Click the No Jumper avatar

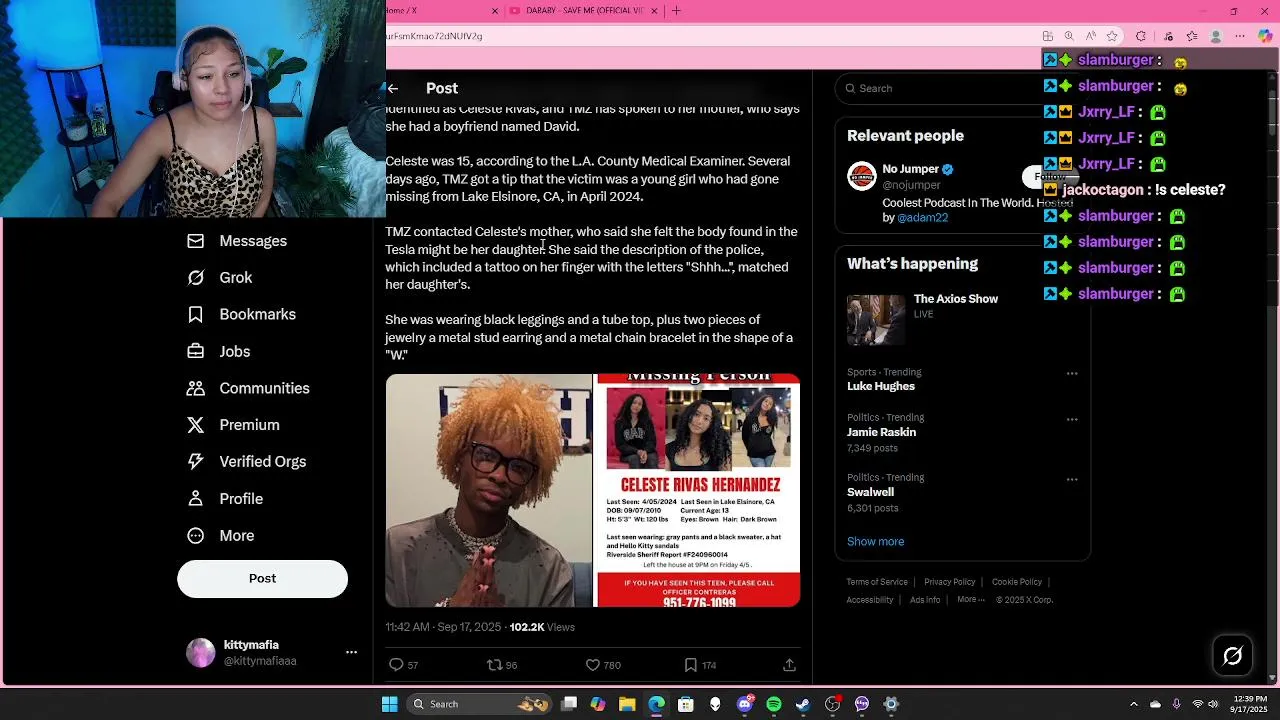[x=861, y=176]
